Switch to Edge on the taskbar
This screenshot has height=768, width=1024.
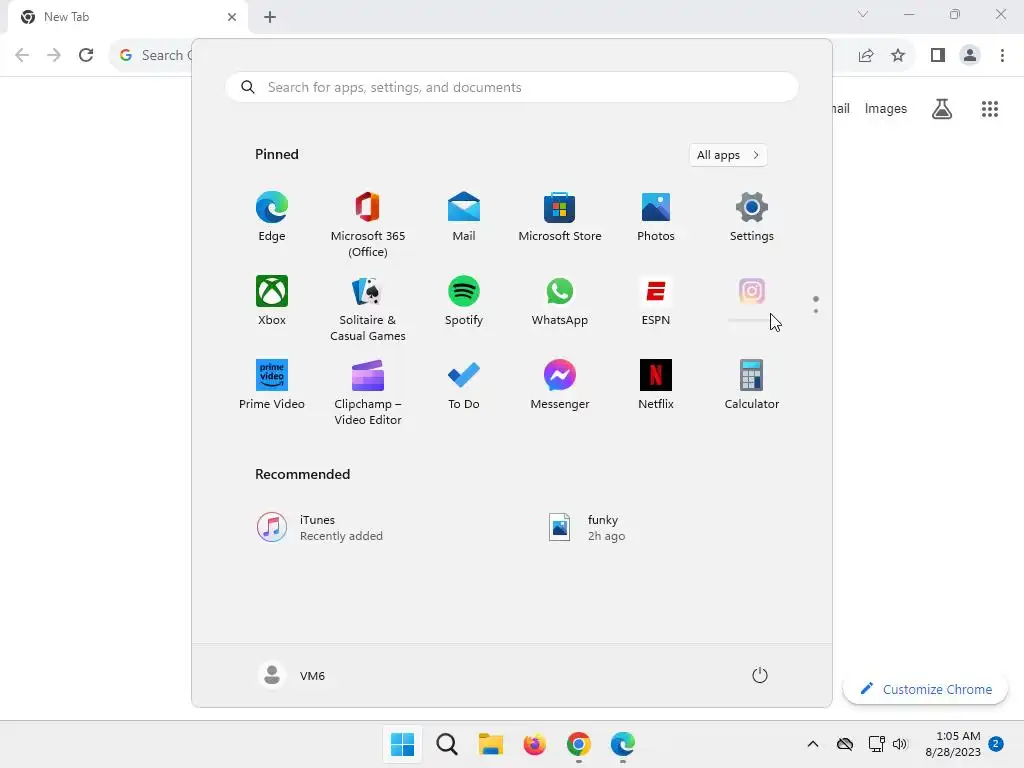(622, 744)
